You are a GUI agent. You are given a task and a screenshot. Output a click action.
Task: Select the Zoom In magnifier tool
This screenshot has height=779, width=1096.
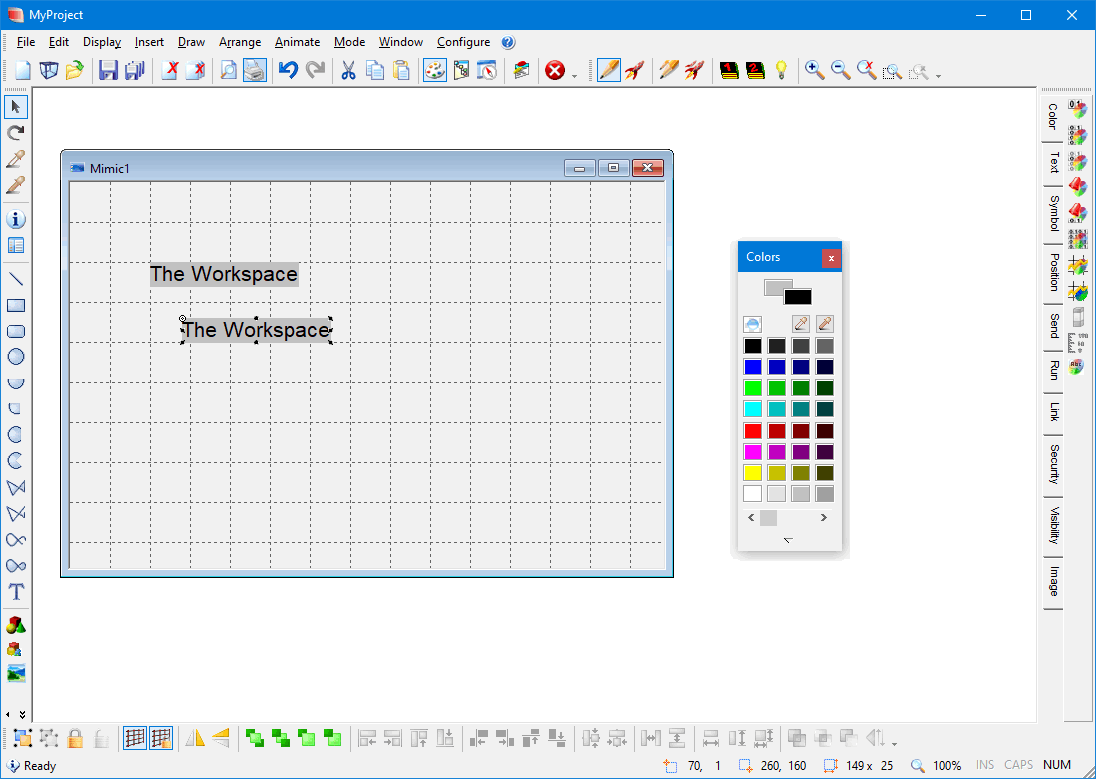814,70
